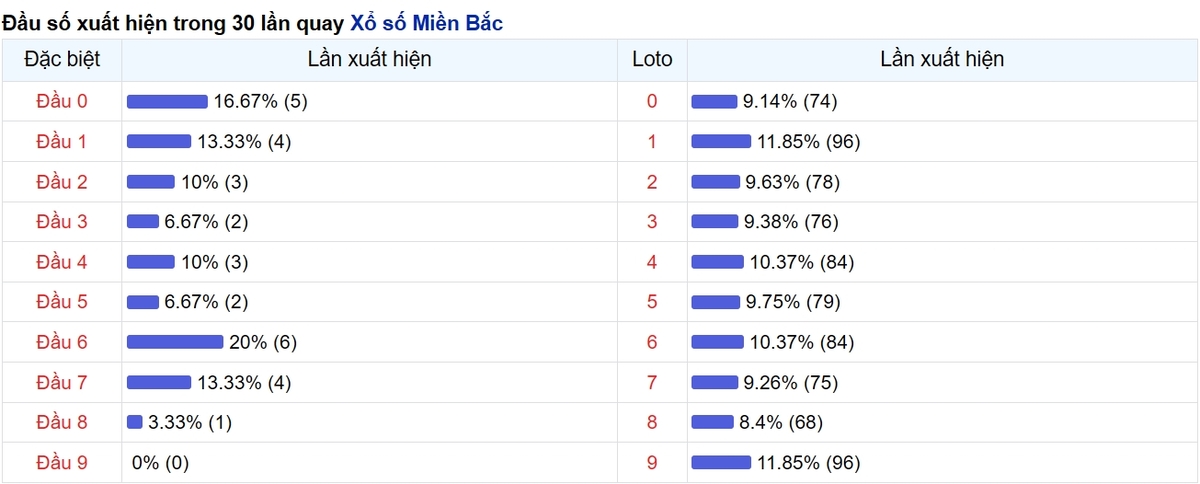Screen dimensions: 1200x484
Task: Click the first Lần xuất hiện header
Action: (x=370, y=59)
